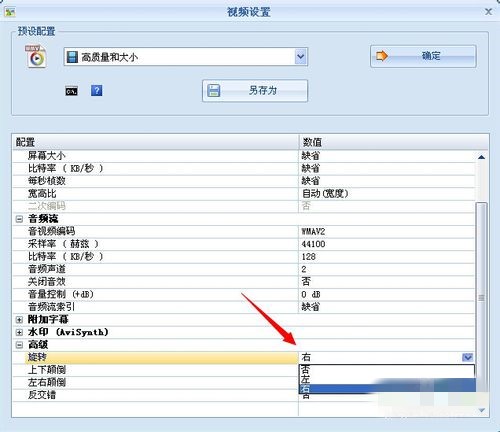Click the app icon in title bar
Screen dimensions: 500x432
(x=10, y=12)
